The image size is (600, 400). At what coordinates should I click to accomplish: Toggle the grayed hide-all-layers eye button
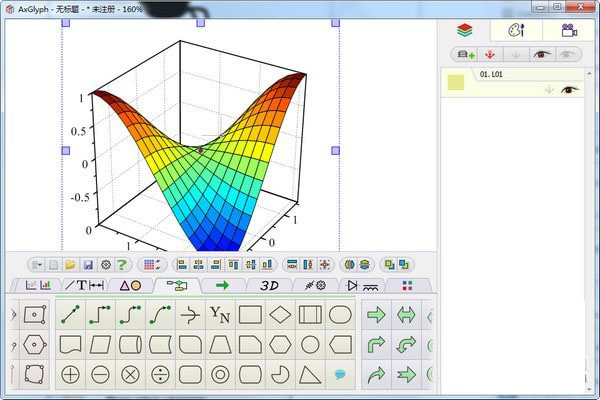567,54
